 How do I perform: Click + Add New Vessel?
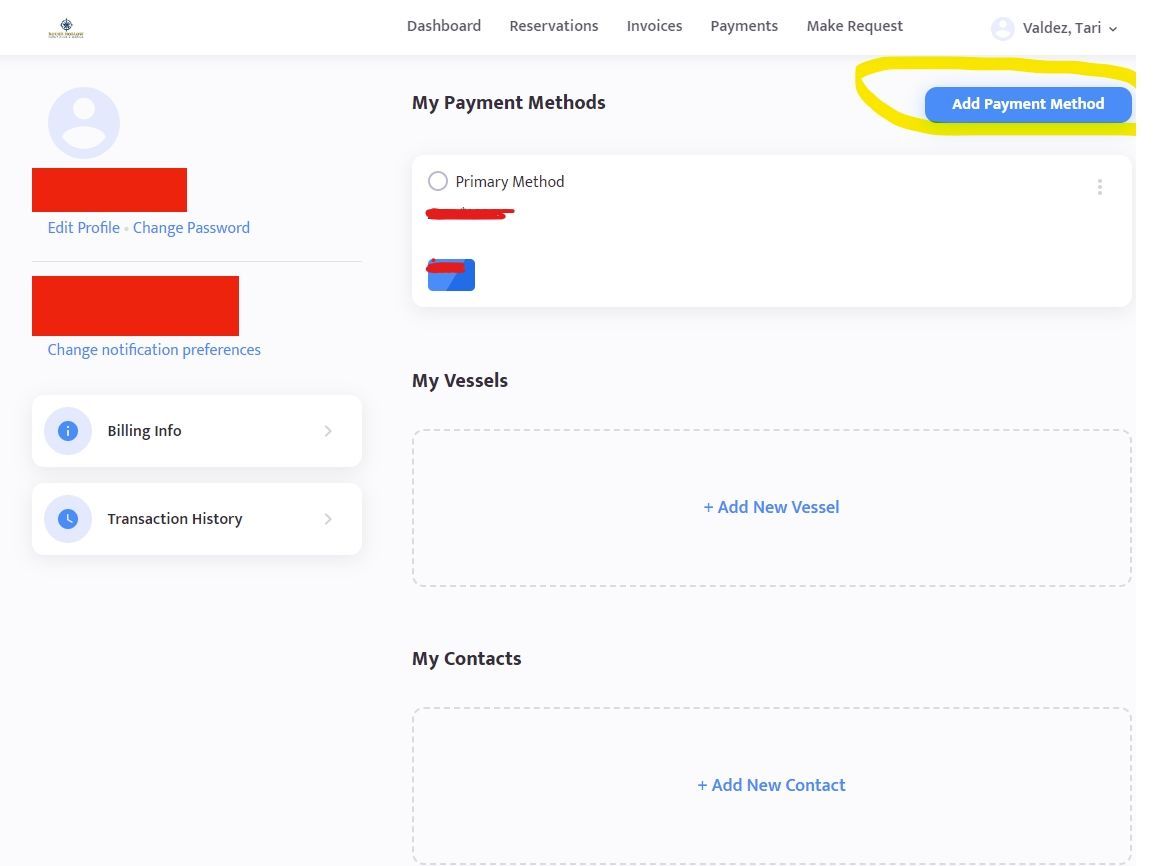(x=771, y=507)
